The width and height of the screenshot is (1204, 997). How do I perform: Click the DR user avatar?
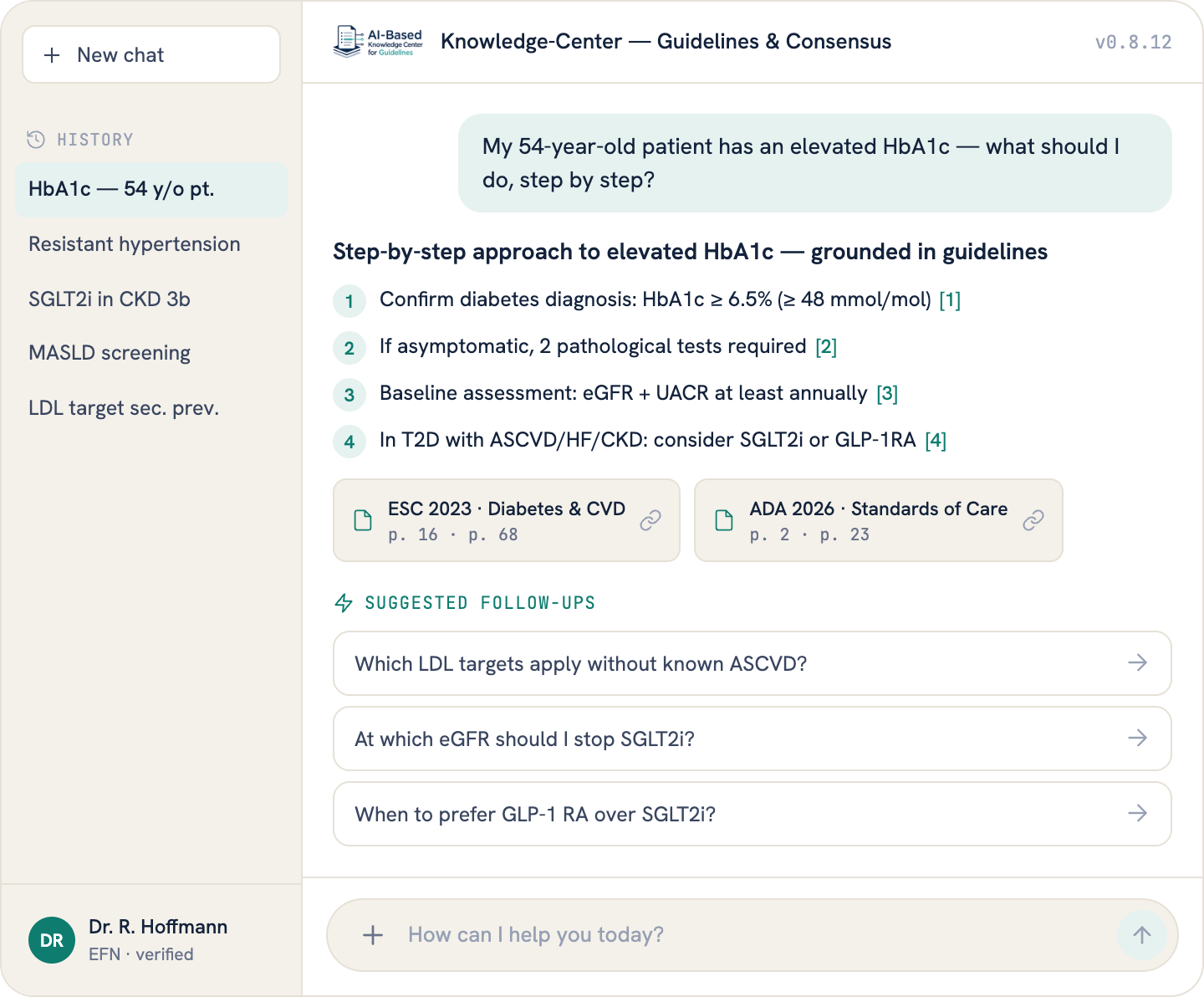coord(52,940)
